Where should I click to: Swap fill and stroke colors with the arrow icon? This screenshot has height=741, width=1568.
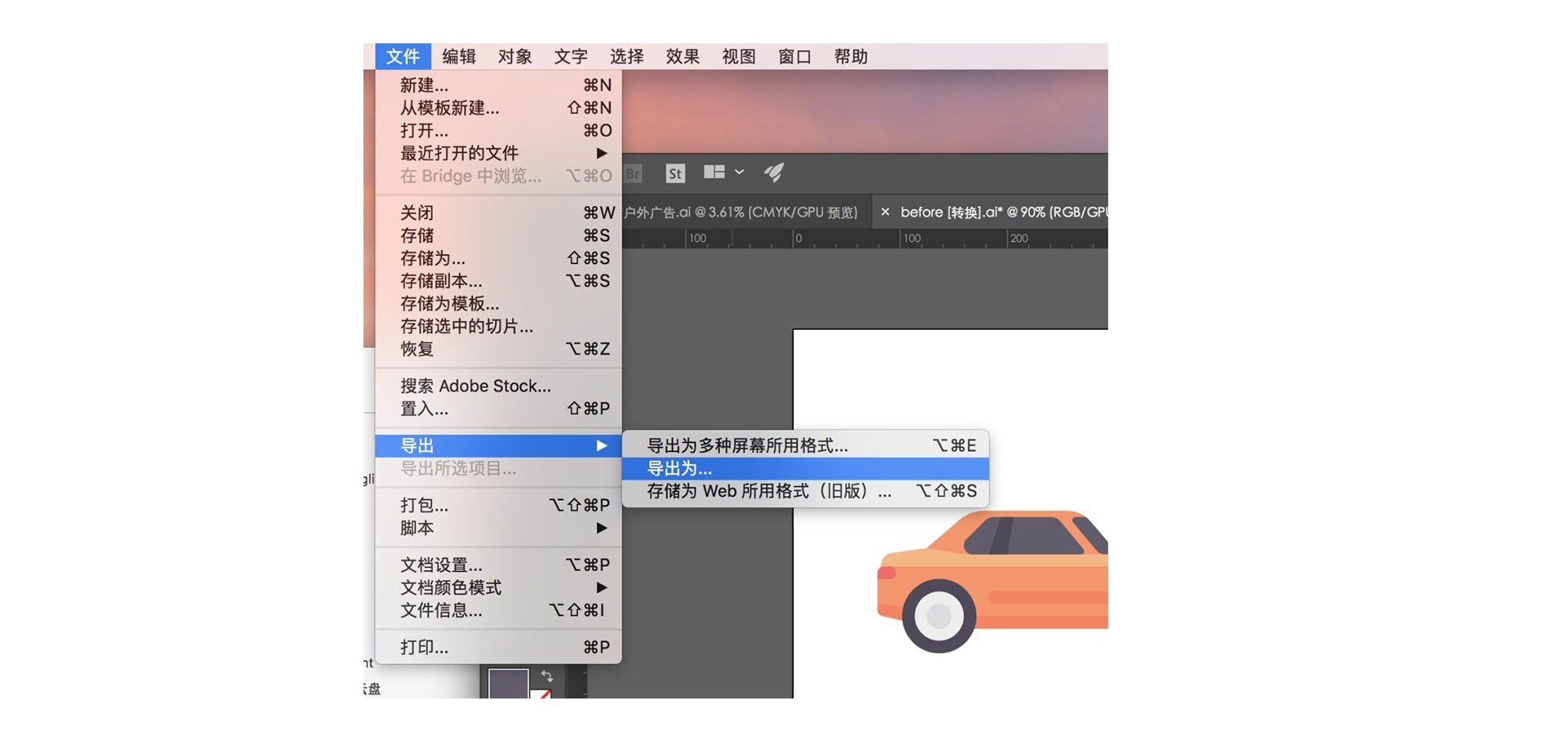coord(547,676)
